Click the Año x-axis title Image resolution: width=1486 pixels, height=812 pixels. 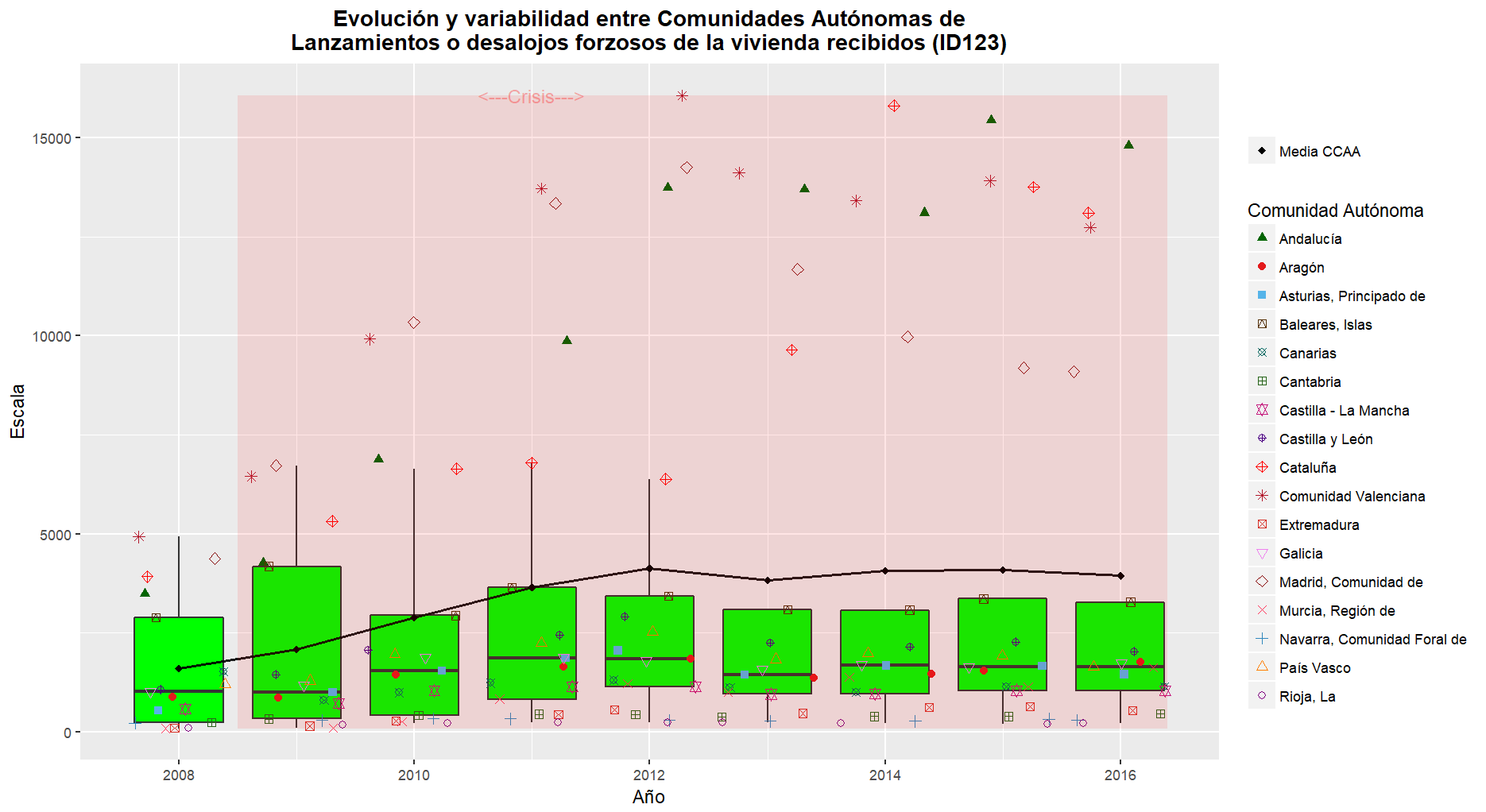[x=648, y=797]
